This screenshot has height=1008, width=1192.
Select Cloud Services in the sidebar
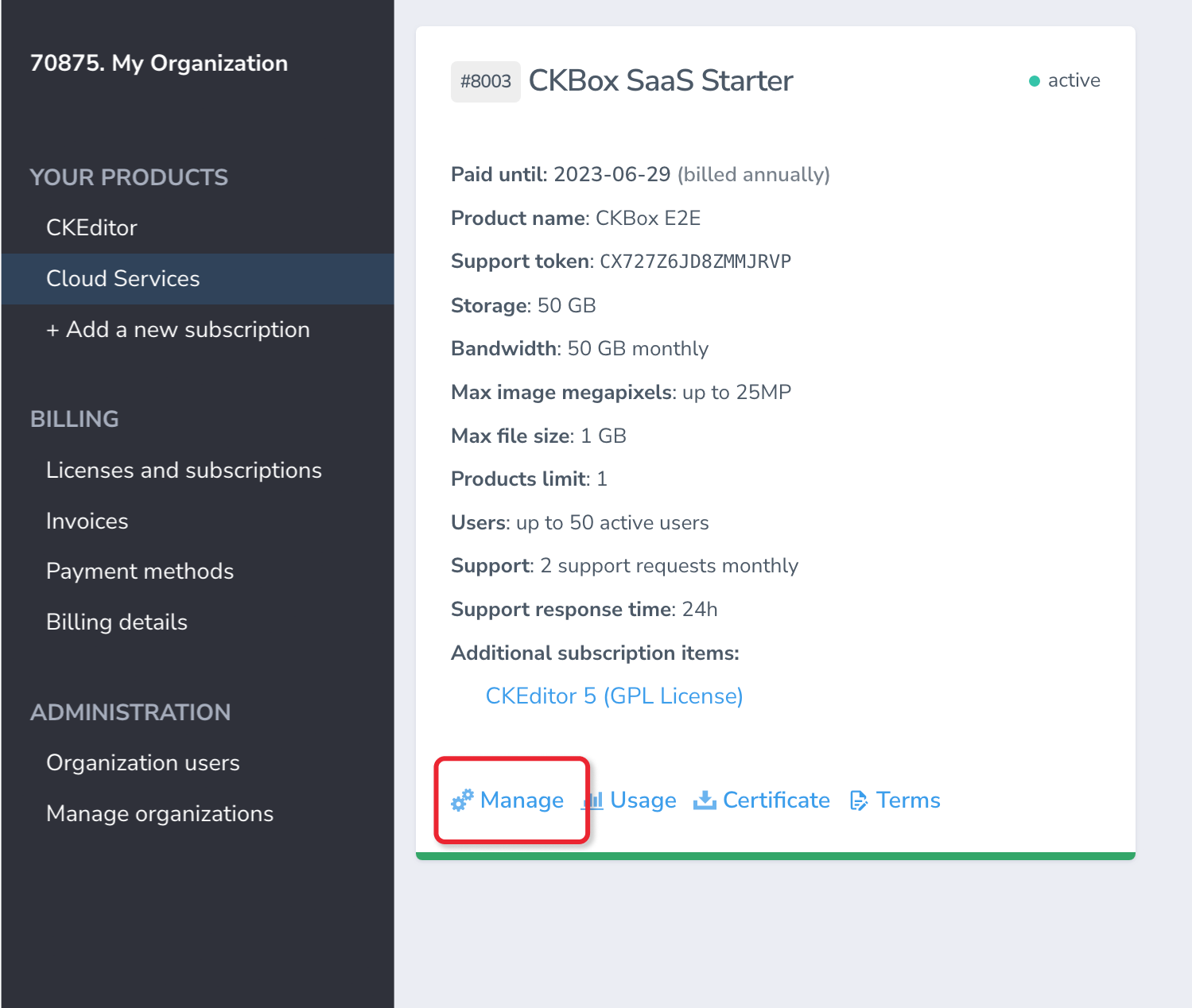tap(198, 279)
